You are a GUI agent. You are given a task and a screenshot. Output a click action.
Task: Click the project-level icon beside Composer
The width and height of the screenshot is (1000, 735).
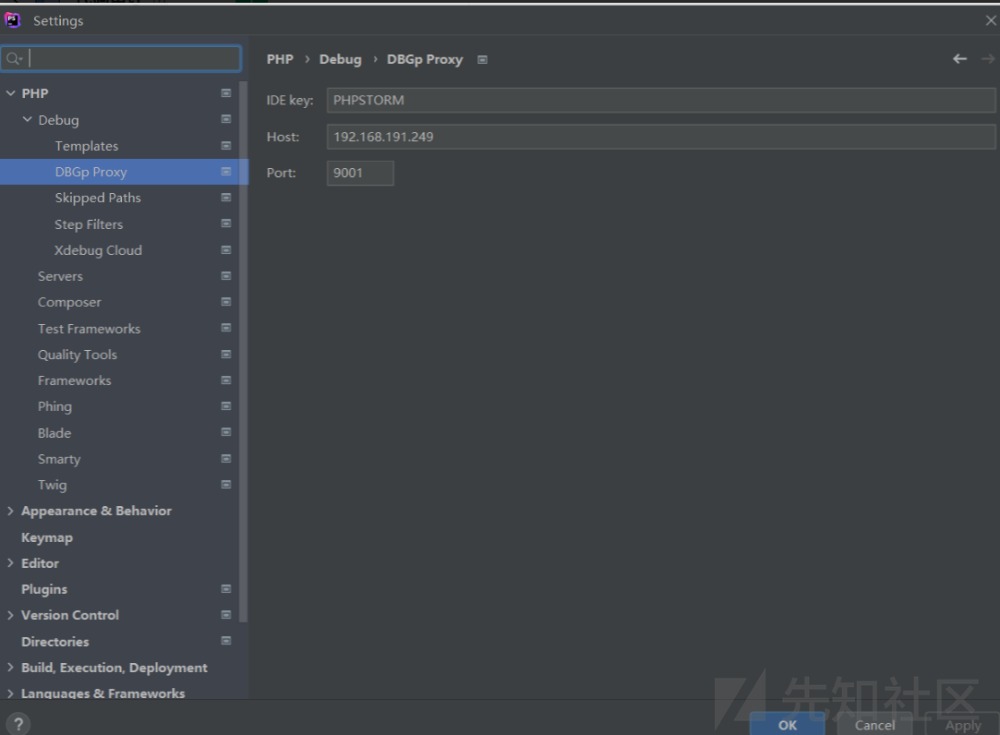point(226,302)
